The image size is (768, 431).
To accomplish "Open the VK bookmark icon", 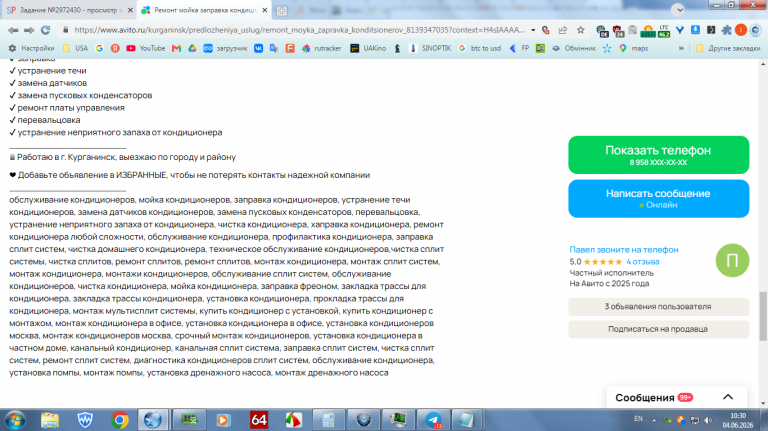I will [259, 48].
